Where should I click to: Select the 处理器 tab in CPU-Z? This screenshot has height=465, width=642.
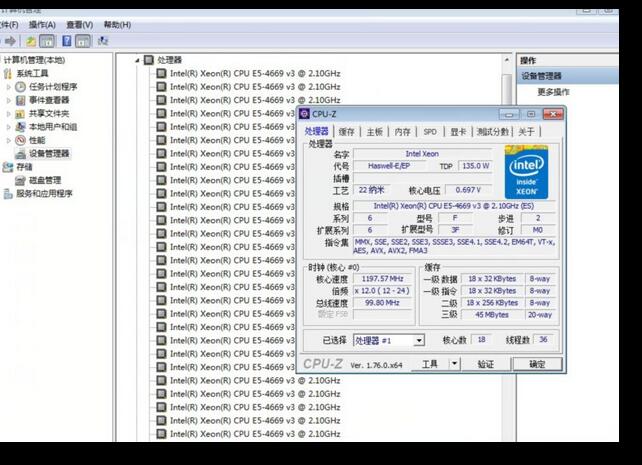[x=316, y=131]
